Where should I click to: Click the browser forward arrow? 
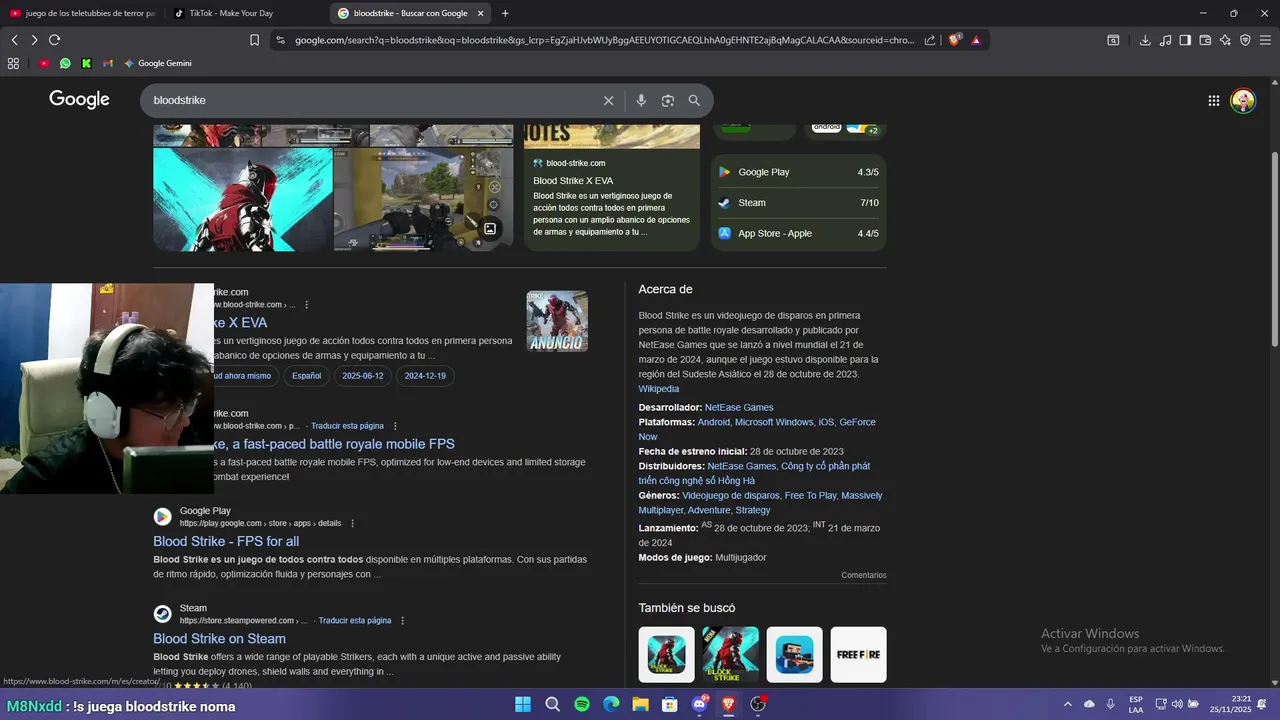tap(34, 40)
